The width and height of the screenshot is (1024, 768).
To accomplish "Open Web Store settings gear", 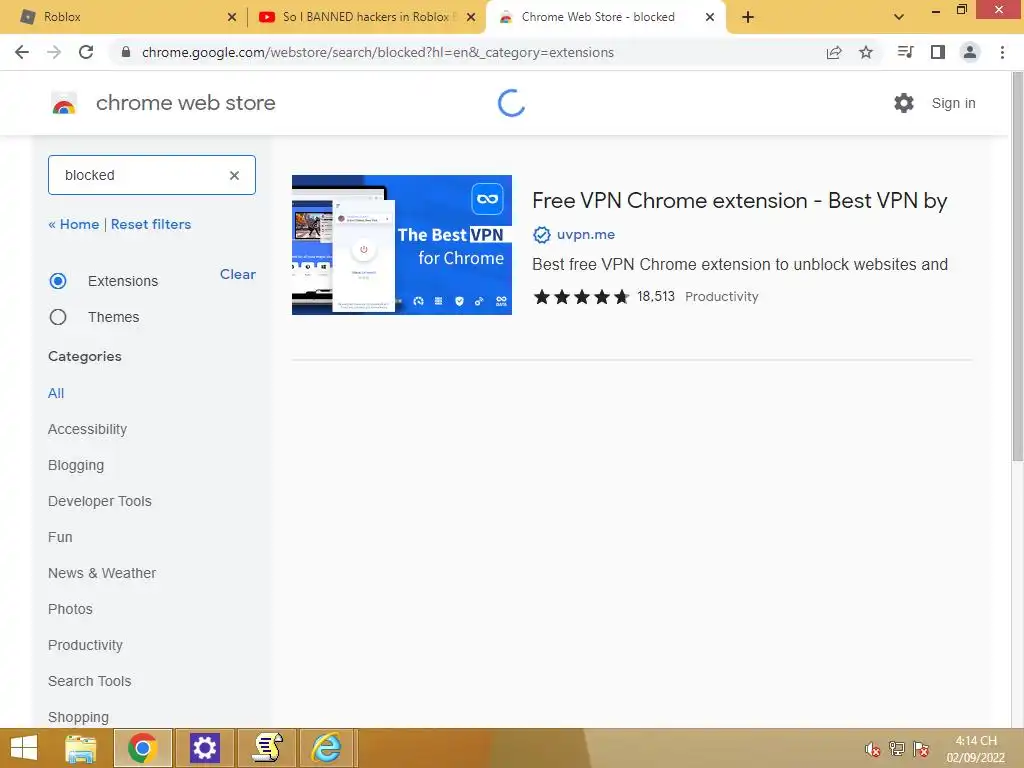I will pyautogui.click(x=904, y=103).
